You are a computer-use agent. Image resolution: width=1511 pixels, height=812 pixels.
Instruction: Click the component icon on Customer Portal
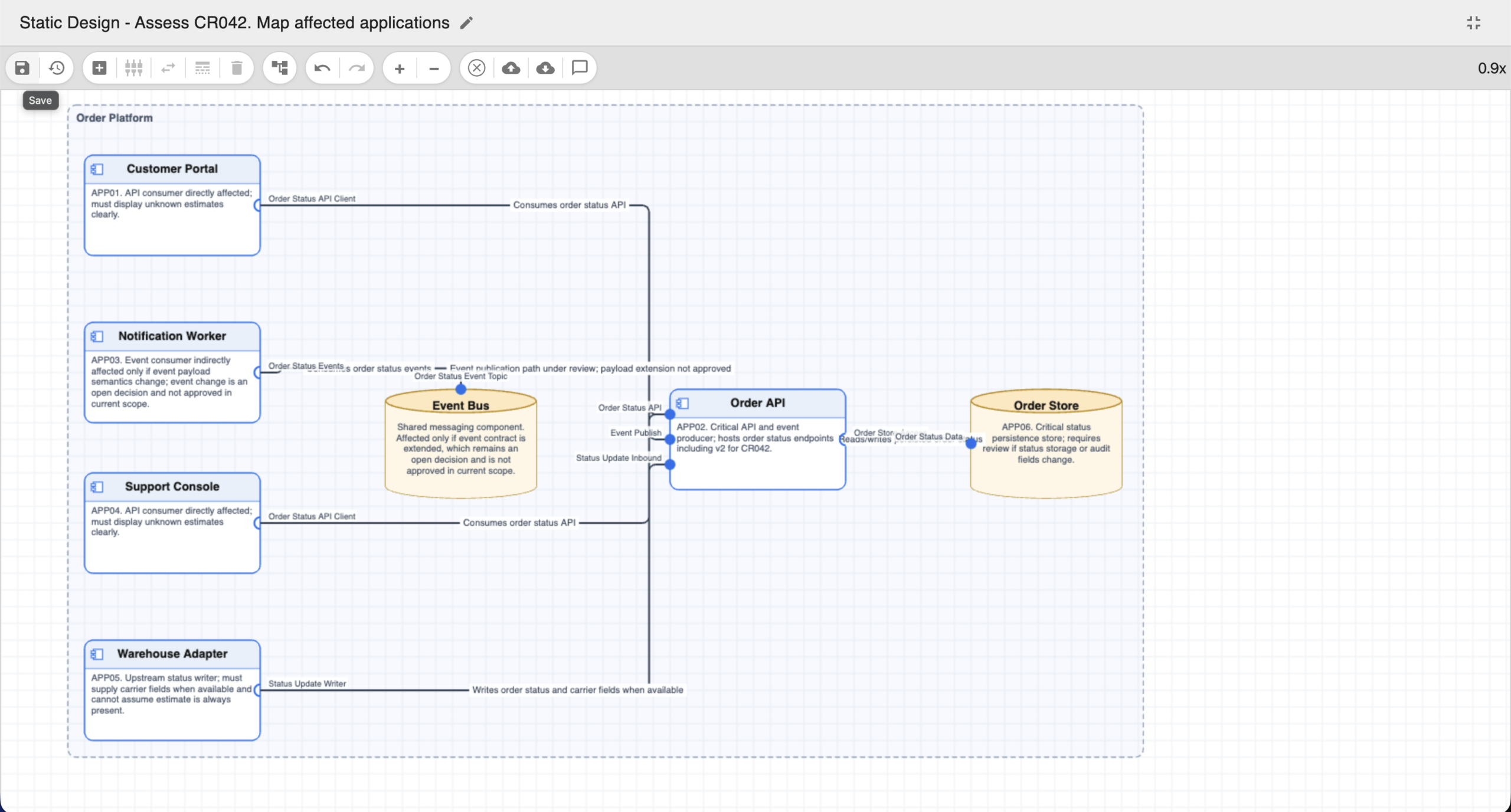[97, 169]
